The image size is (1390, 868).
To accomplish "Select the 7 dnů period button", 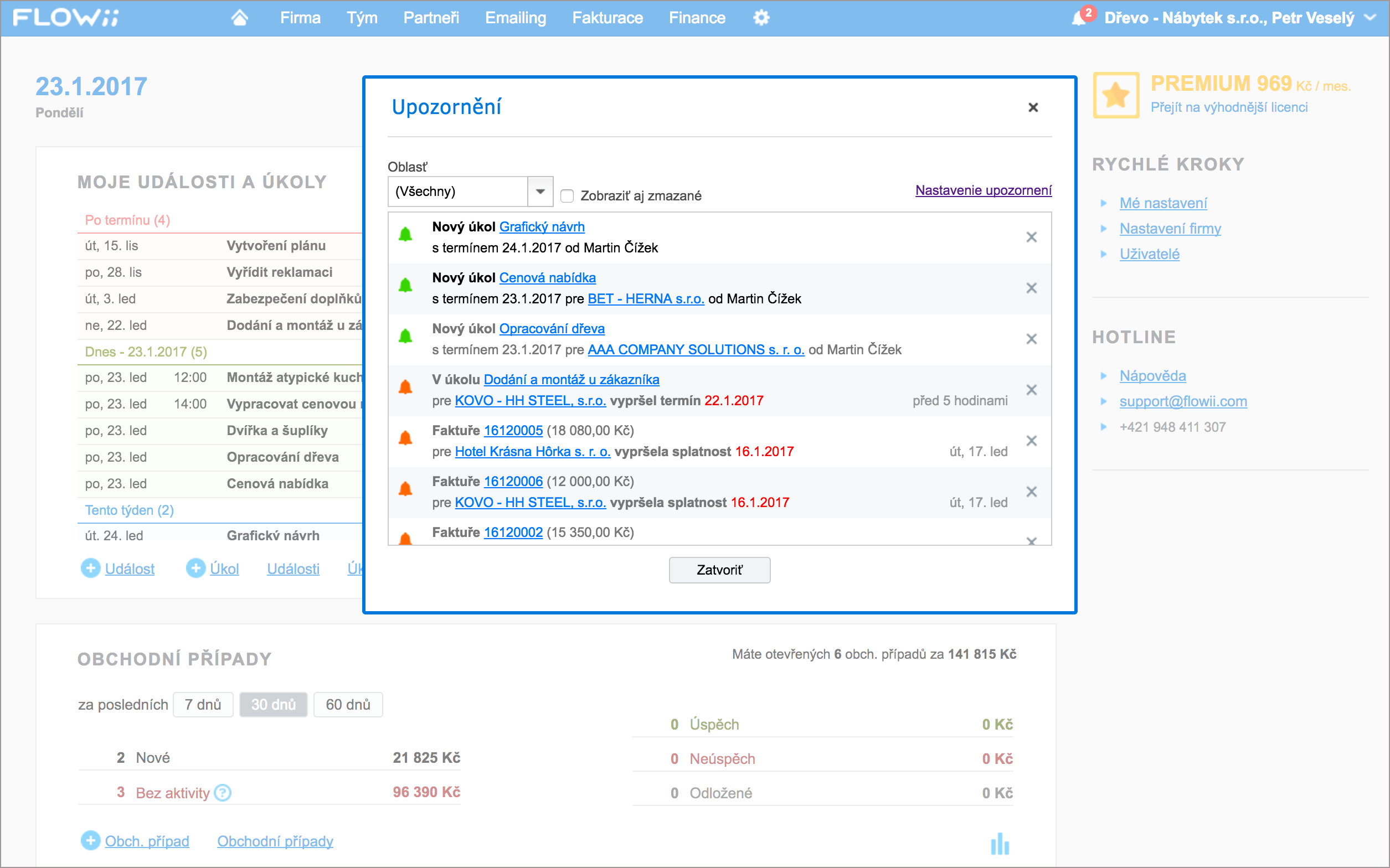I will coord(203,704).
